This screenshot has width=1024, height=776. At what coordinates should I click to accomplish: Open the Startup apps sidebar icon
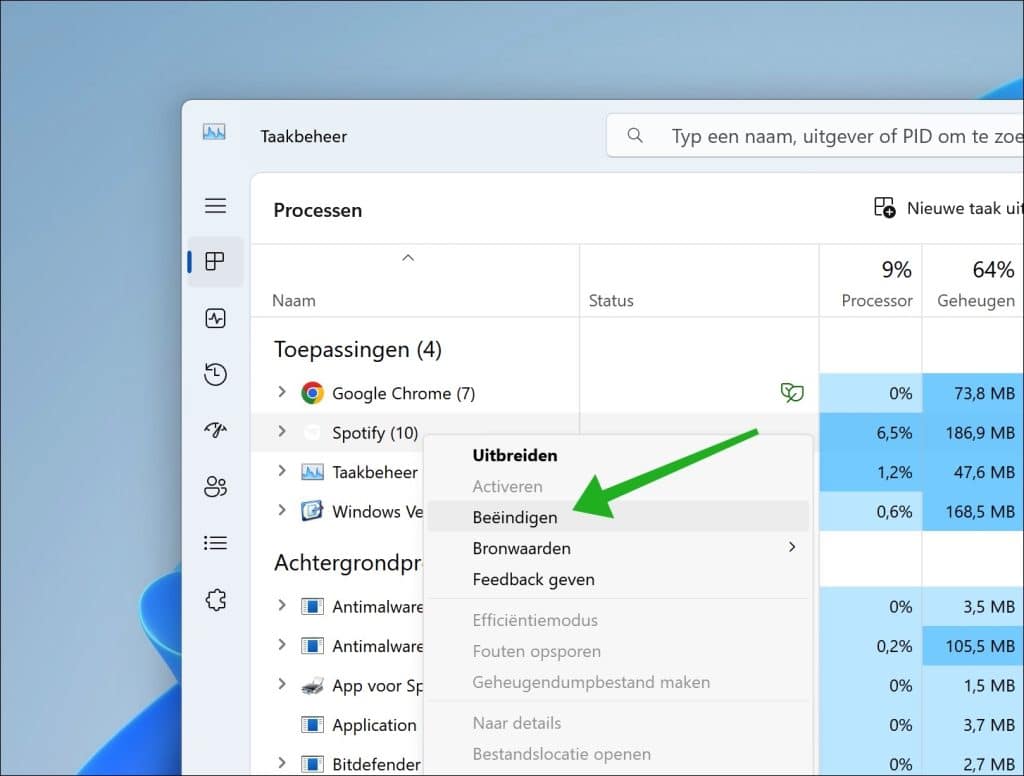click(x=216, y=429)
